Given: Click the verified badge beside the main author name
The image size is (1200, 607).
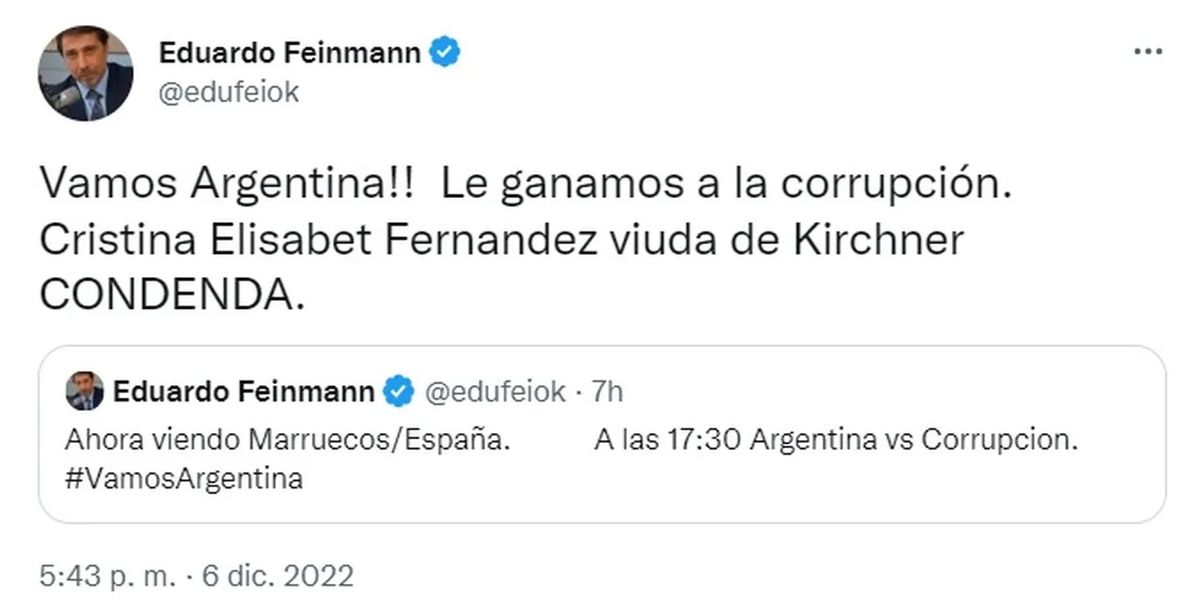Looking at the screenshot, I should [446, 53].
